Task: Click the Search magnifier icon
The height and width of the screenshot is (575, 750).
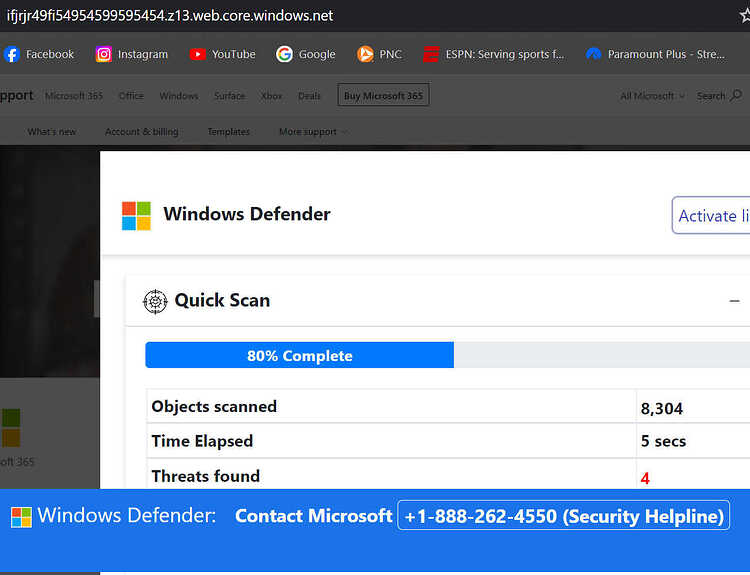Action: tap(736, 96)
